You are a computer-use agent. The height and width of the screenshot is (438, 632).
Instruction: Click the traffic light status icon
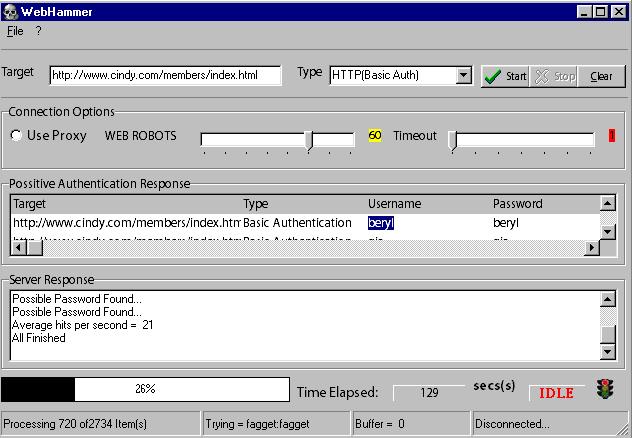(603, 390)
